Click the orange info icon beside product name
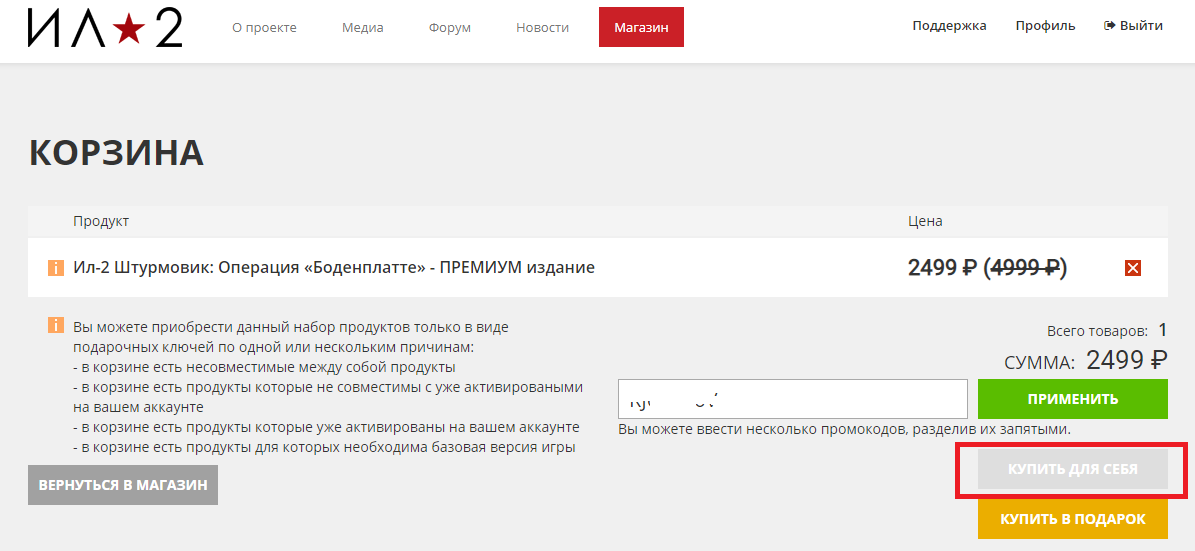Screen dimensions: 1195x551 click(56, 268)
